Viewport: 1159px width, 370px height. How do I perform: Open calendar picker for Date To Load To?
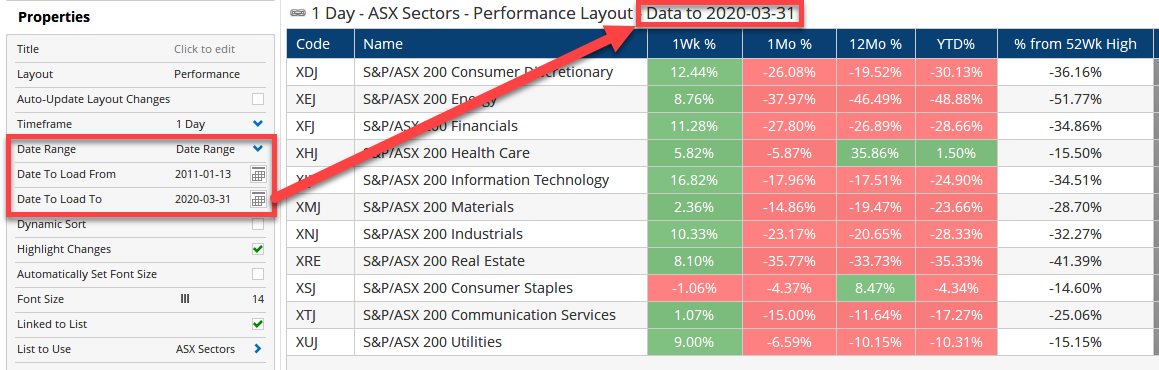257,199
